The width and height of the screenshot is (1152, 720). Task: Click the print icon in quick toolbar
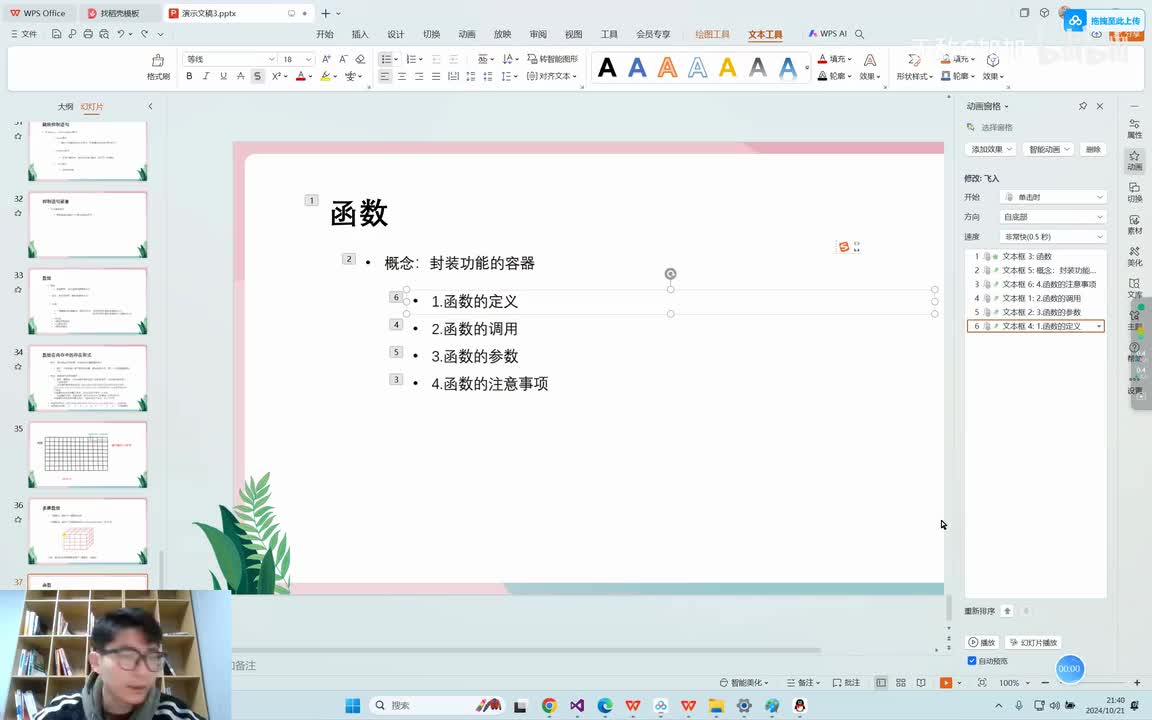[88, 34]
